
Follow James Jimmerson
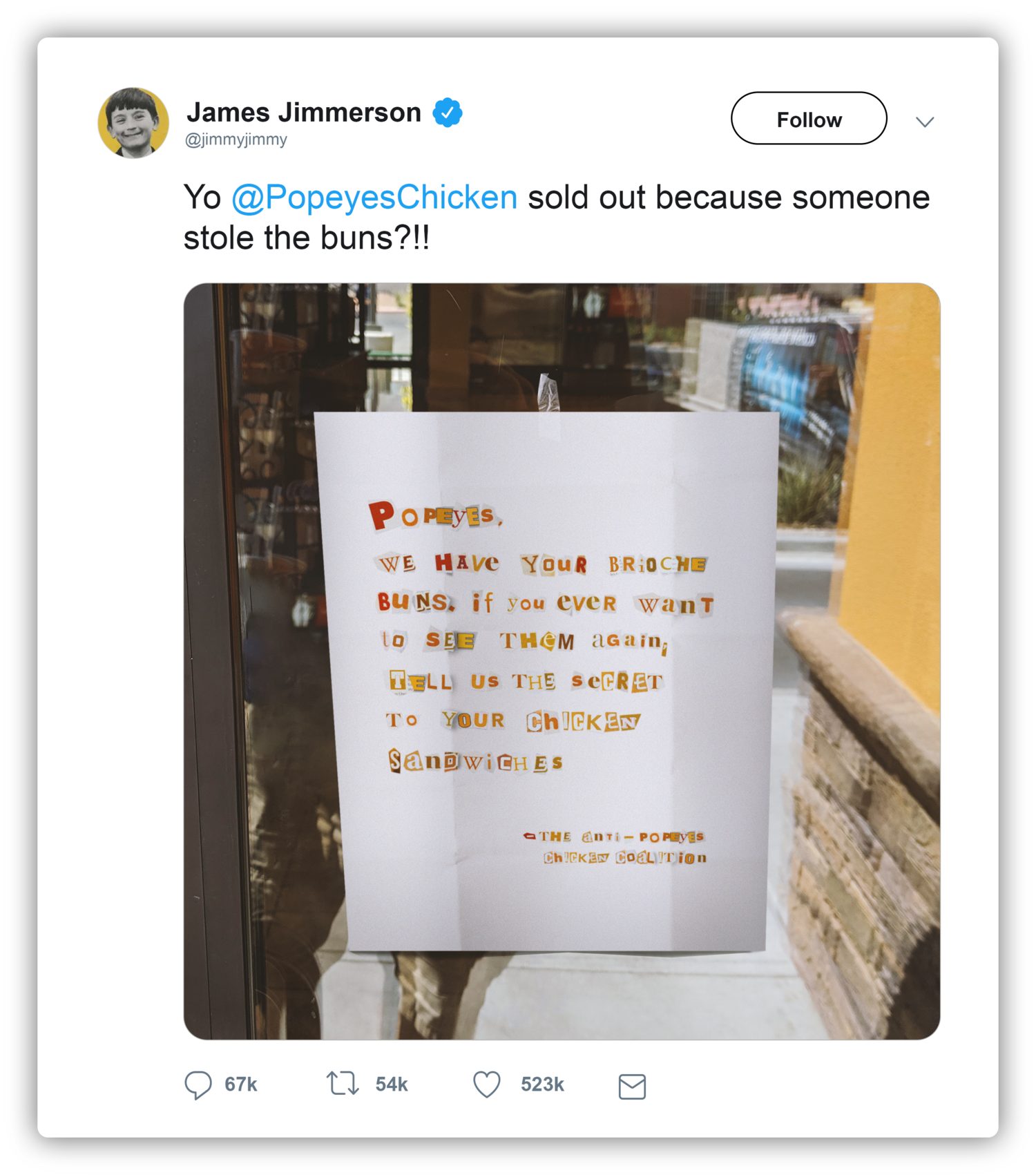(809, 119)
